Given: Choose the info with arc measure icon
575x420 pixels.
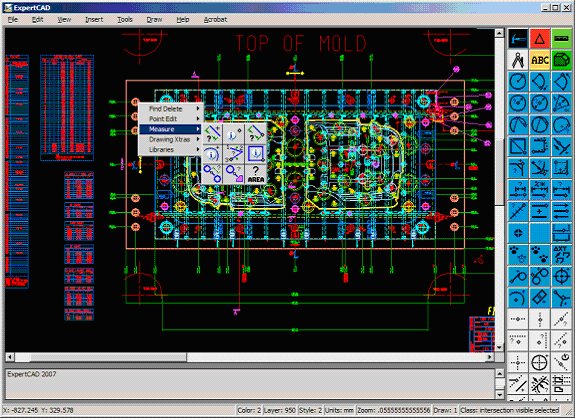Looking at the screenshot, I should coord(212,154).
